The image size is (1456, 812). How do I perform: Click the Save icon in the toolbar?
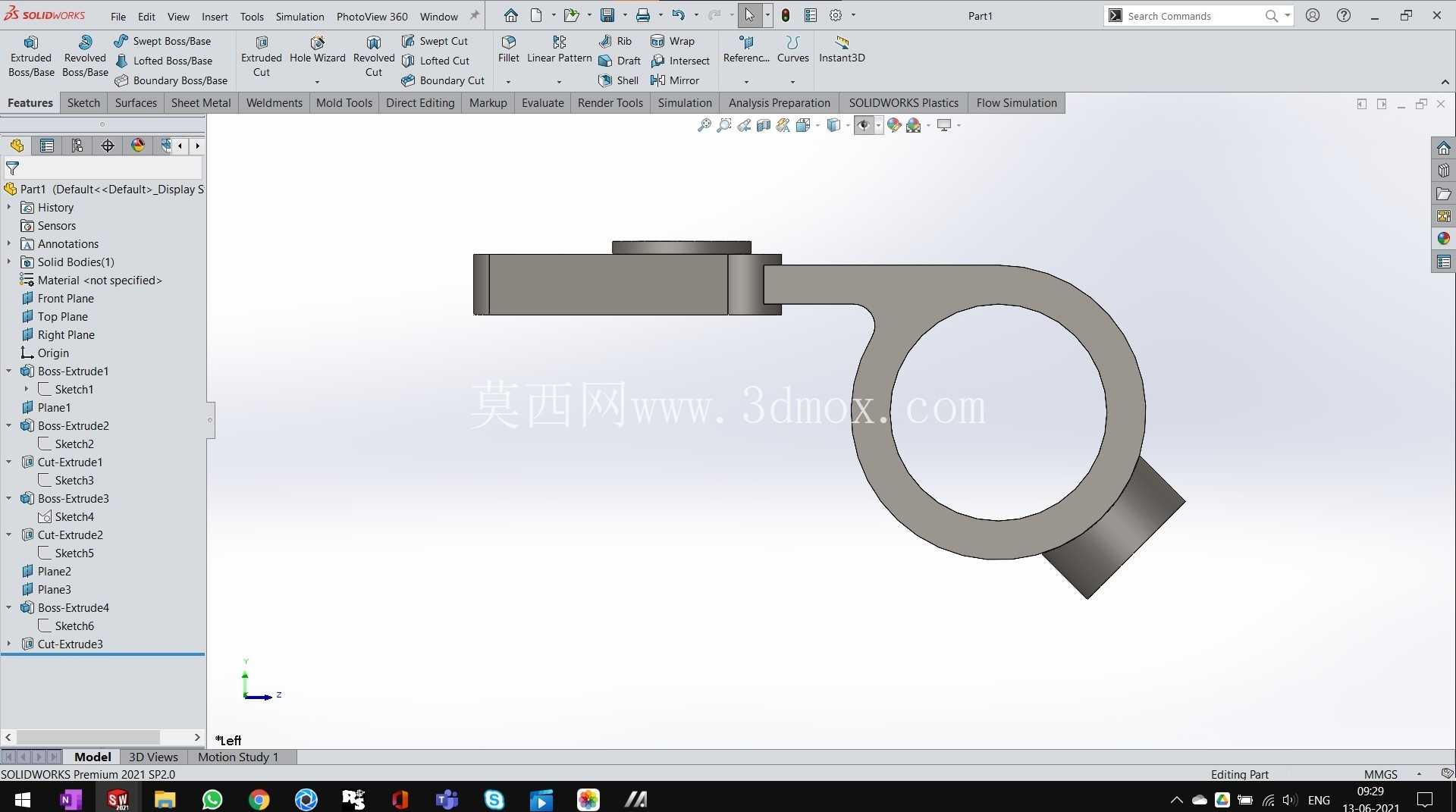click(x=607, y=15)
